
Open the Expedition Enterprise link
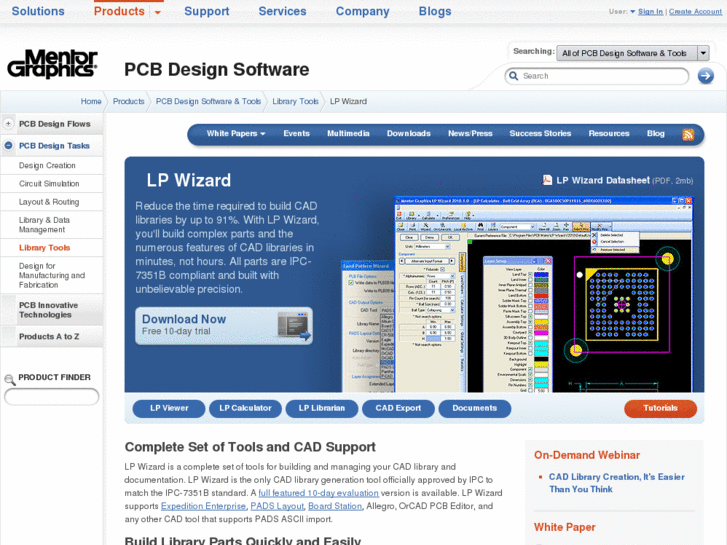[x=203, y=506]
